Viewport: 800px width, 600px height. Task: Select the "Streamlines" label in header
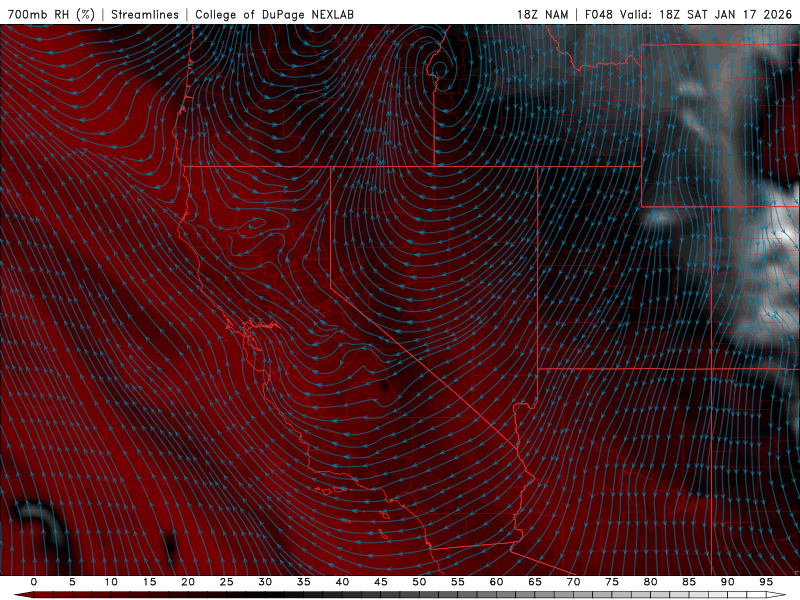pos(145,14)
